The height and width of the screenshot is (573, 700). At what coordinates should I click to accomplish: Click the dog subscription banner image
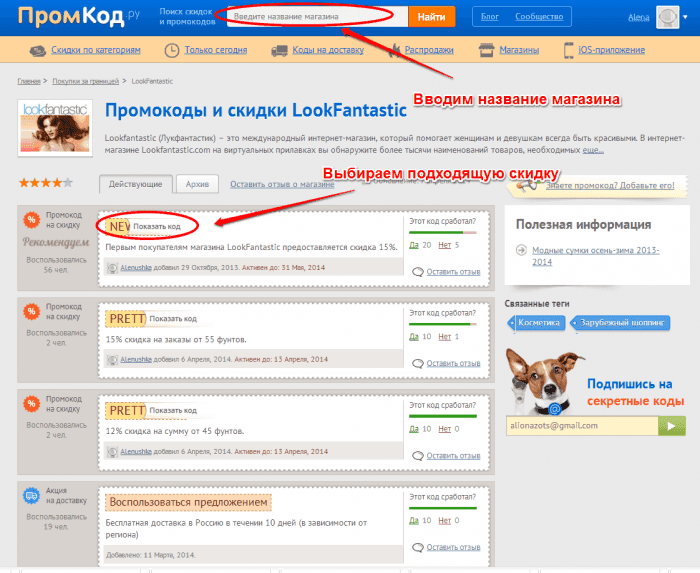(x=545, y=382)
